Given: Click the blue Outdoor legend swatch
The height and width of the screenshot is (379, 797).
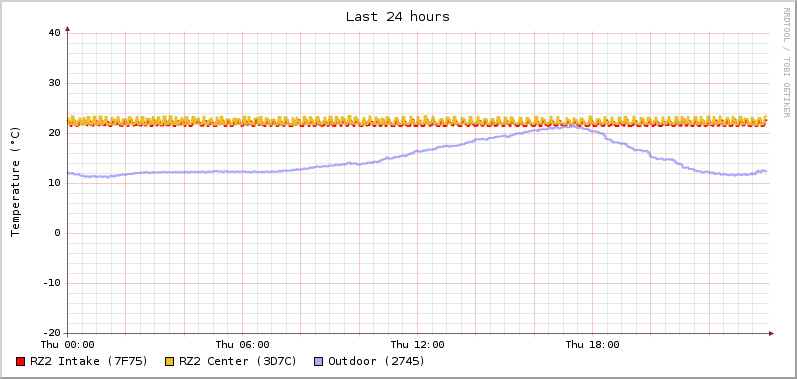Looking at the screenshot, I should pos(319,362).
